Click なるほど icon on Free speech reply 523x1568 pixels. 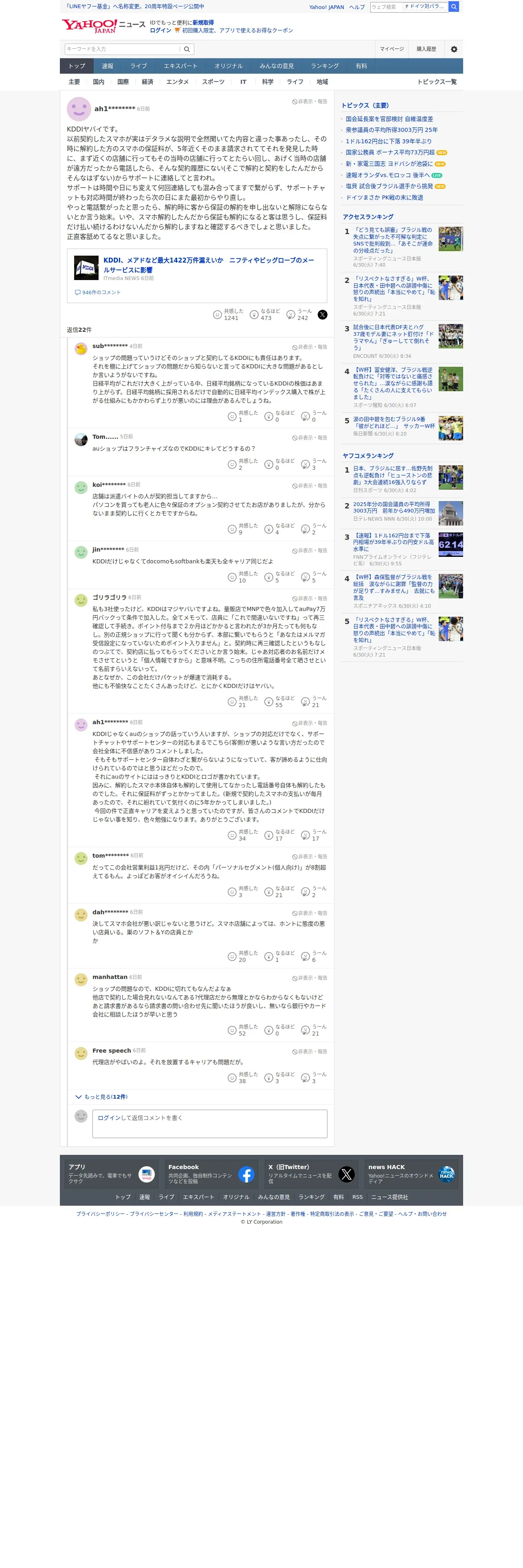[x=268, y=1078]
